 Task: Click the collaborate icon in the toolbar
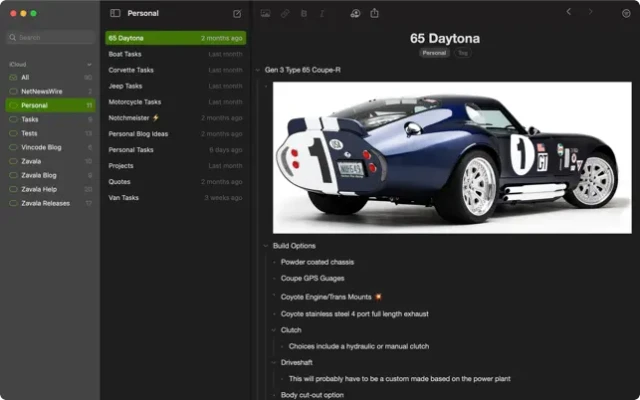coord(355,14)
